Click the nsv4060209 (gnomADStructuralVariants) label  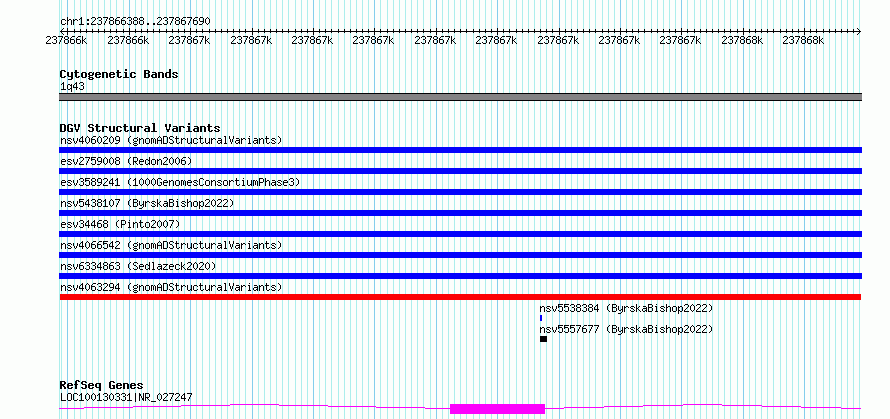(x=171, y=140)
